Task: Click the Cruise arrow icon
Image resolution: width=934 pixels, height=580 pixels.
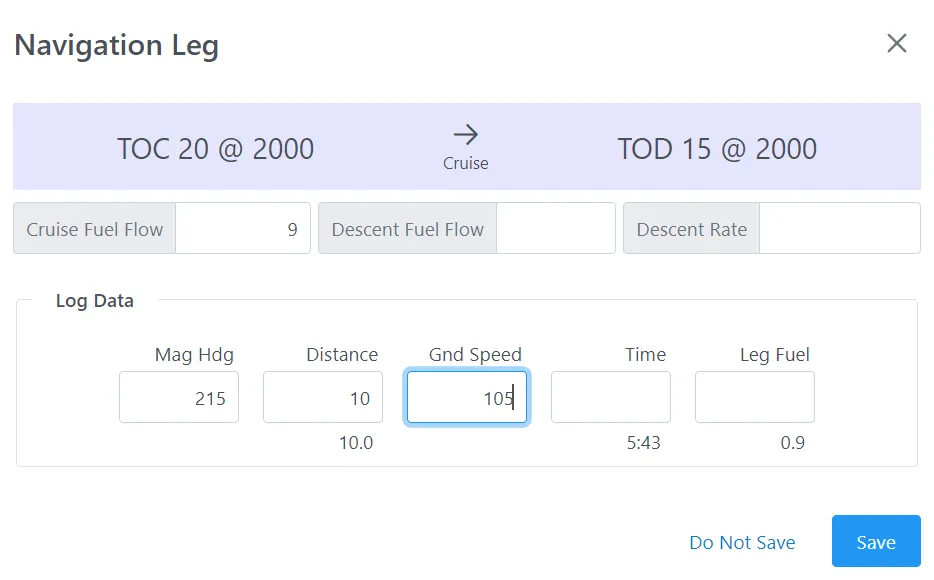Action: [x=466, y=135]
